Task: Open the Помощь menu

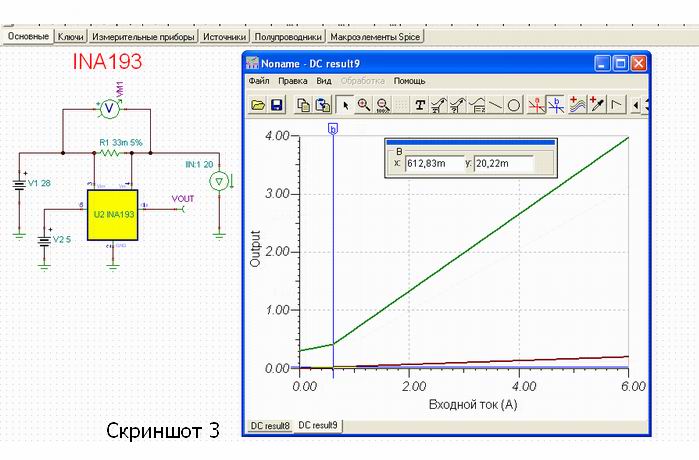Action: click(409, 81)
